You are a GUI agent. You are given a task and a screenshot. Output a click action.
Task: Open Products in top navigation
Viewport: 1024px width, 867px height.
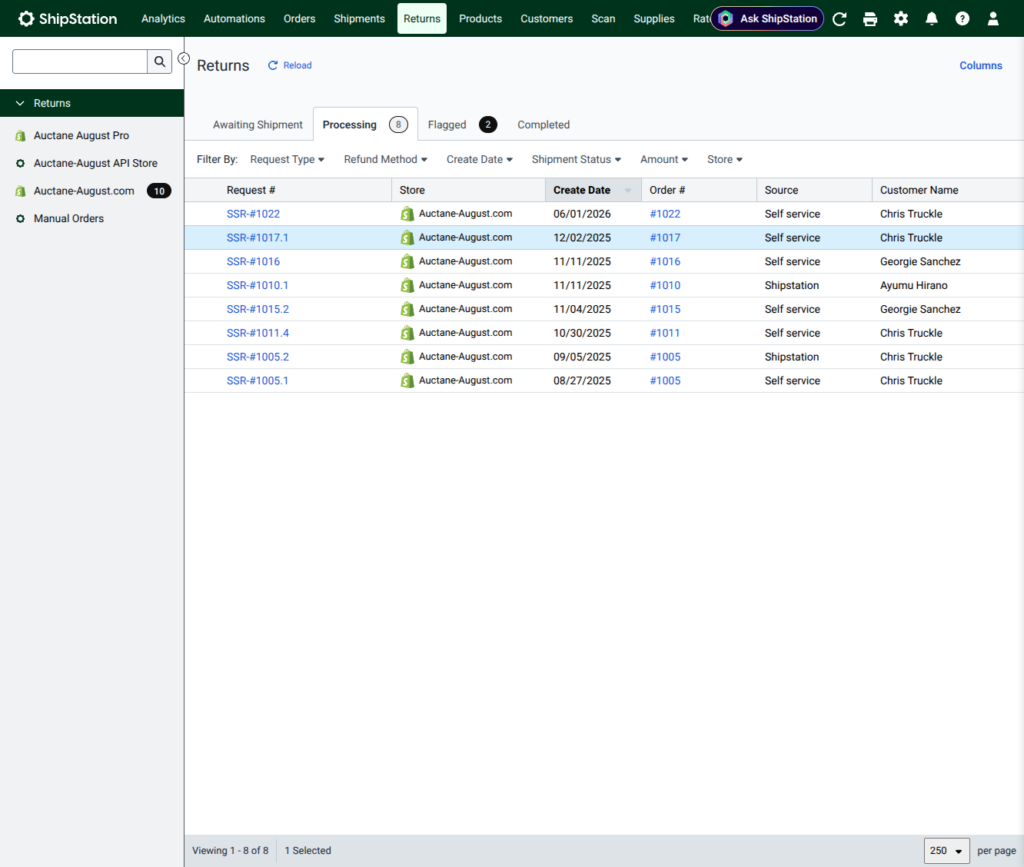coord(480,18)
